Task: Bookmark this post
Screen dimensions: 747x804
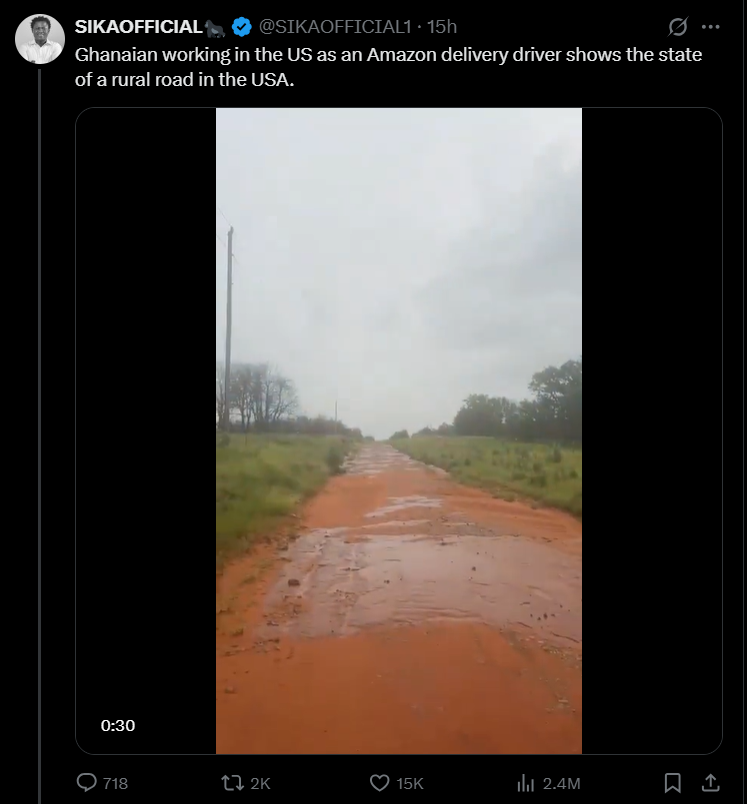Action: click(672, 782)
